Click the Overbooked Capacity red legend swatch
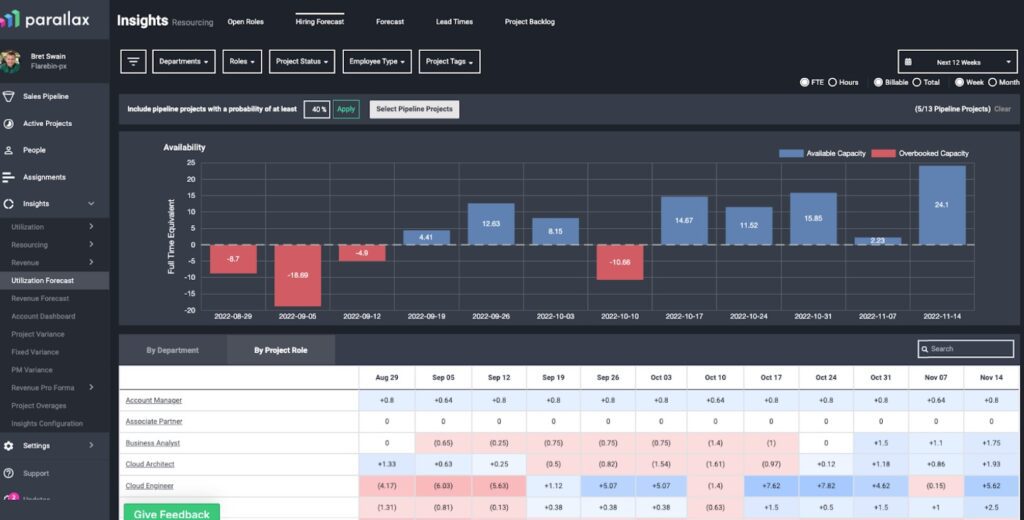The image size is (1024, 520). [x=882, y=153]
